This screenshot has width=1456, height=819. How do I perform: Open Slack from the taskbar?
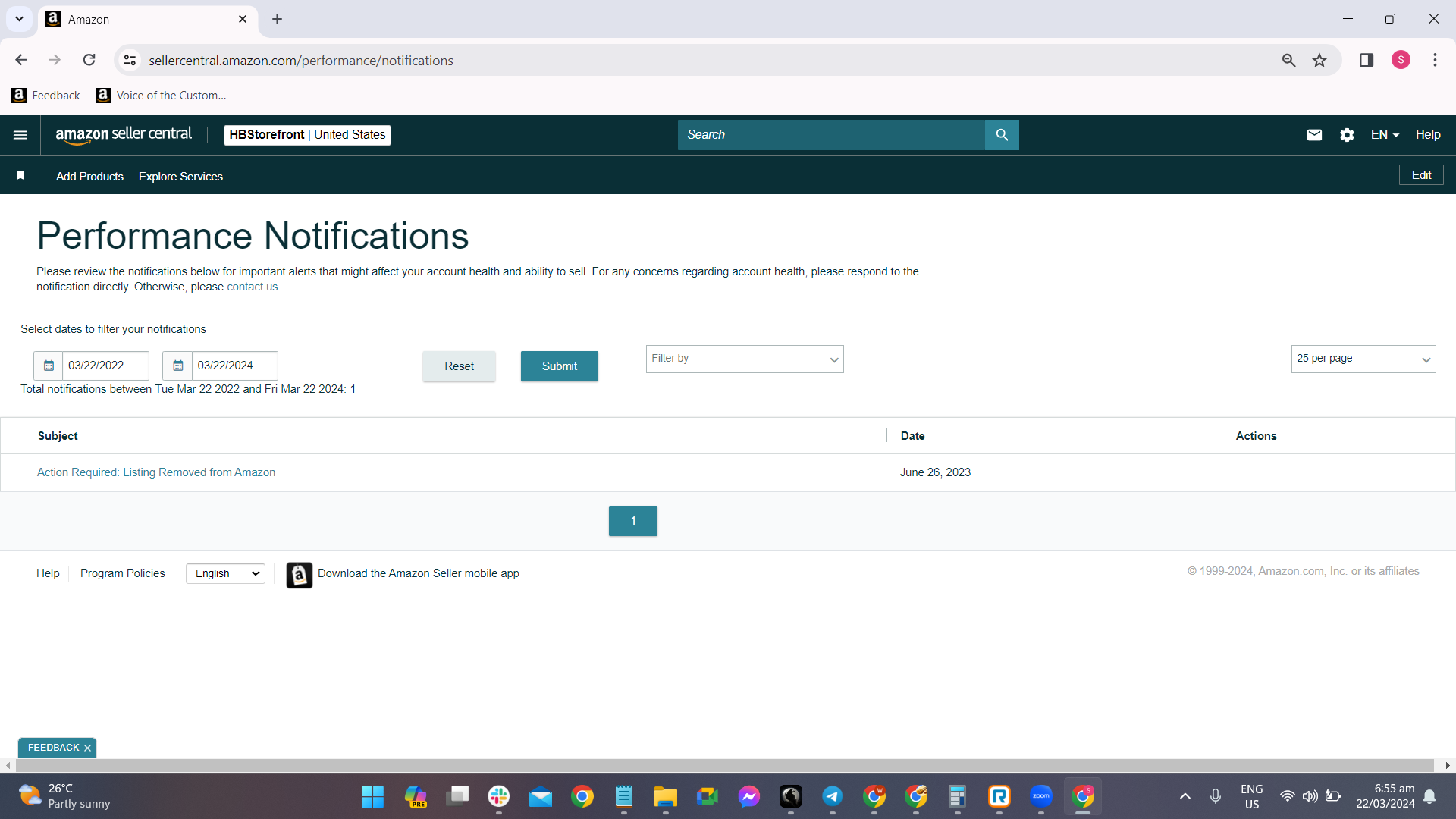(499, 796)
